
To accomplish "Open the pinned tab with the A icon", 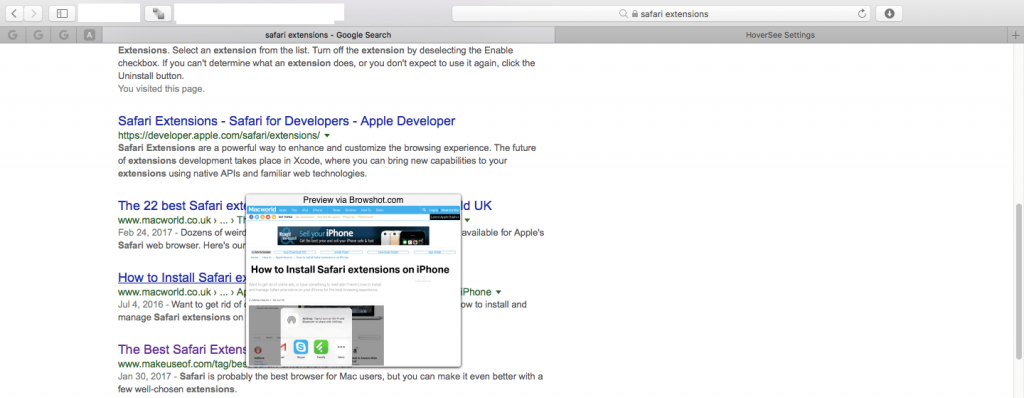I will [x=89, y=35].
